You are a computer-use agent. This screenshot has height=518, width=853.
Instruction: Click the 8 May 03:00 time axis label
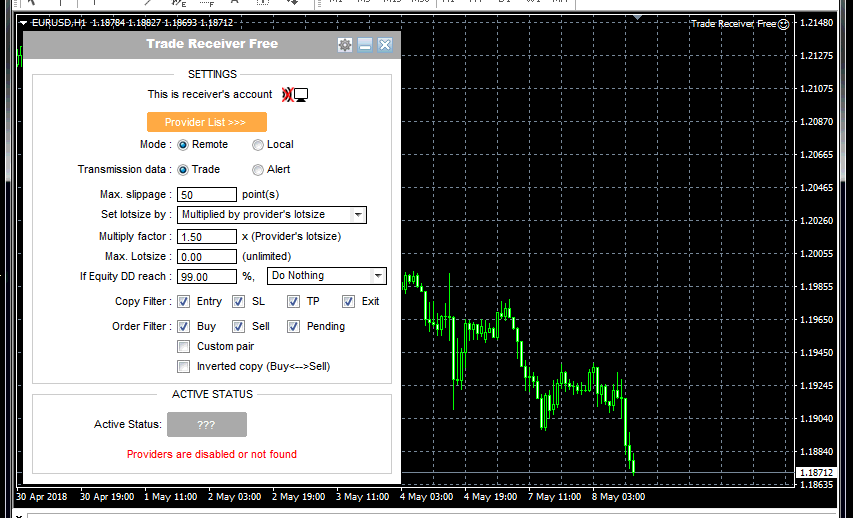[619, 497]
